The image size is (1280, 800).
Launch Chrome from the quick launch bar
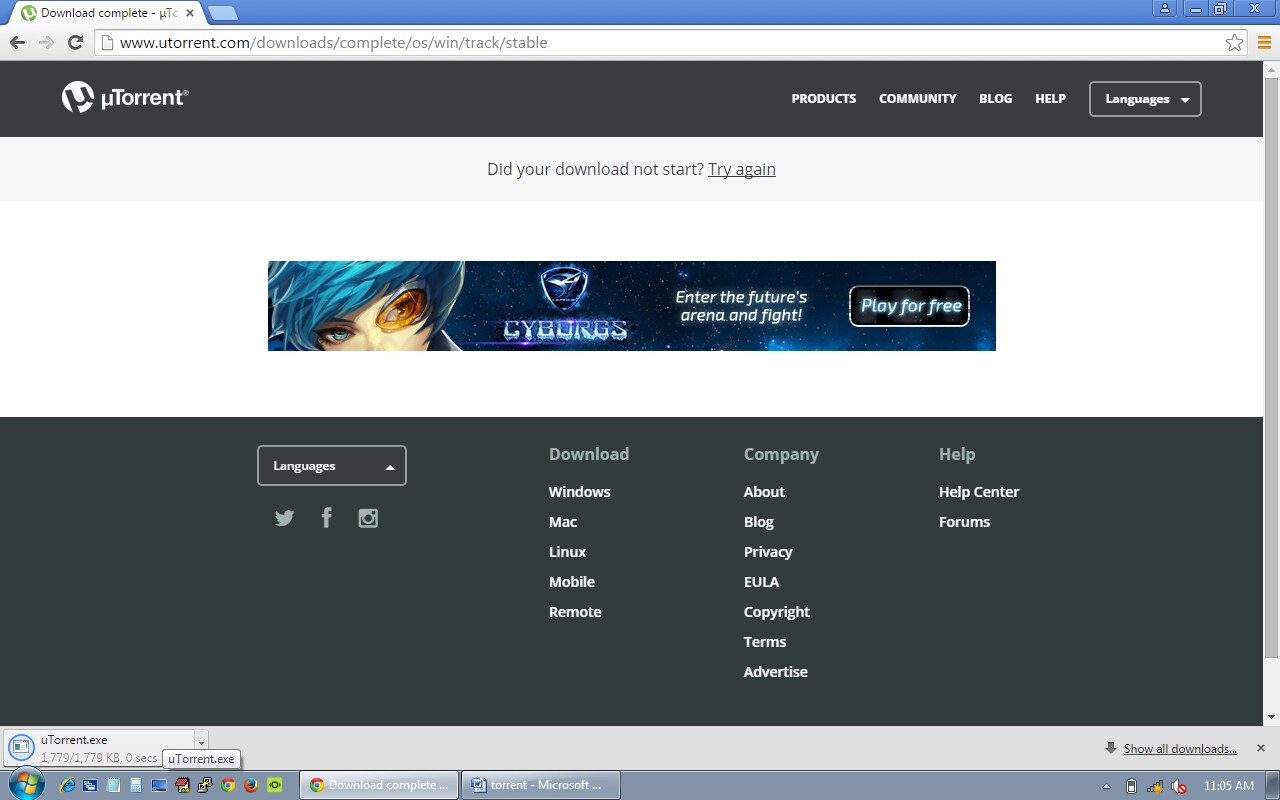point(228,785)
